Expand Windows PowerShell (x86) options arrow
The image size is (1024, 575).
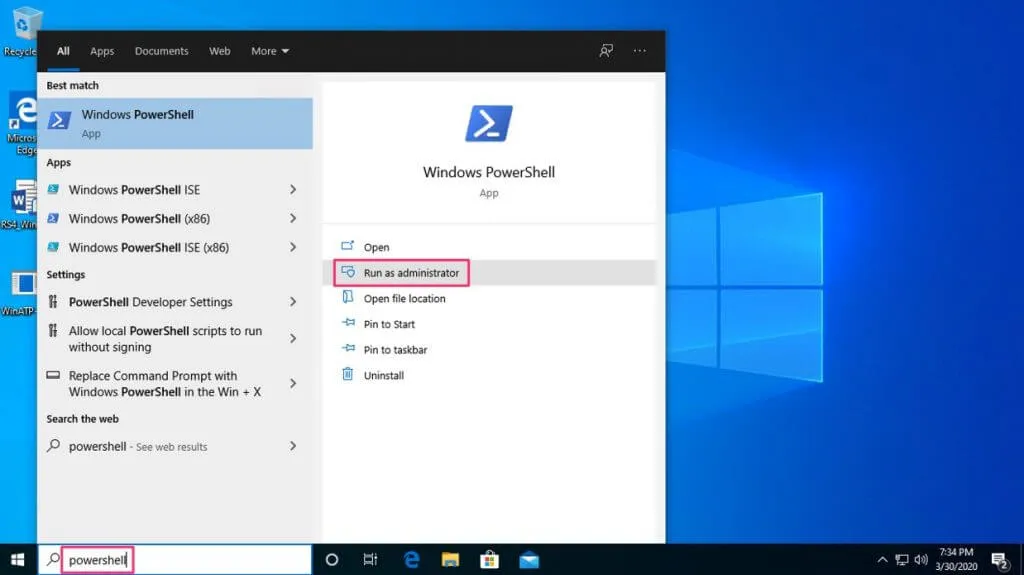pyautogui.click(x=293, y=218)
